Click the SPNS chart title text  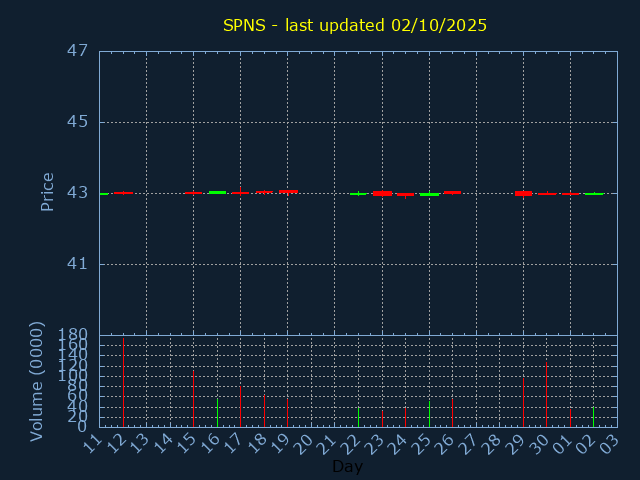point(354,25)
